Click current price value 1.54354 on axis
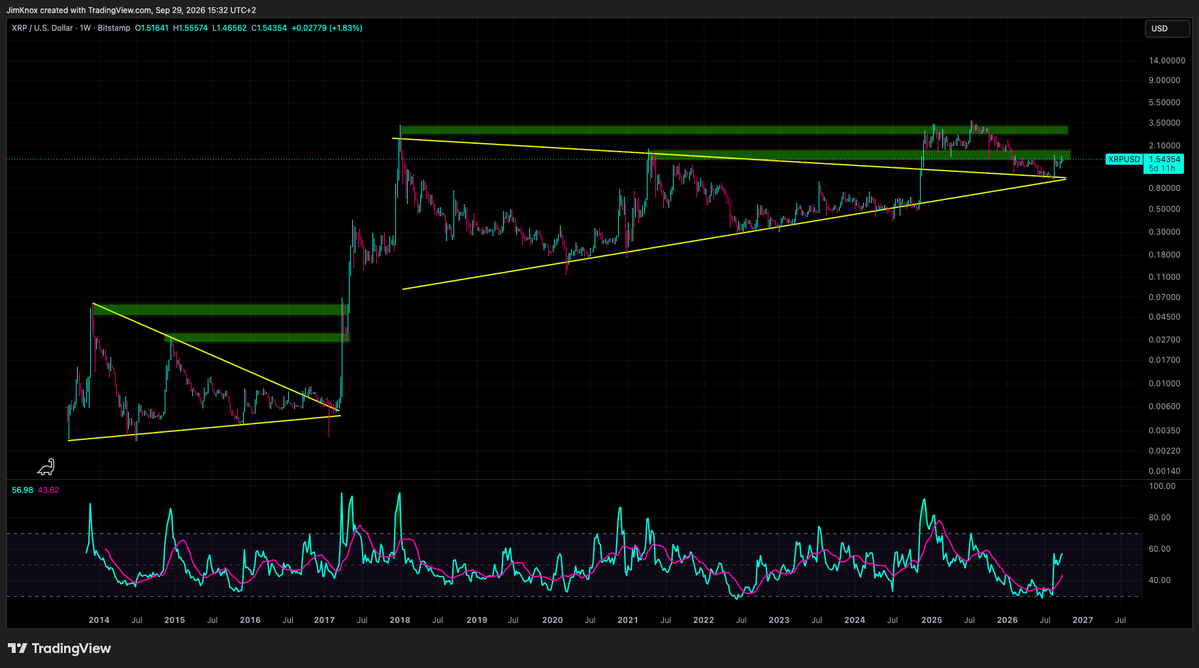1199x668 pixels. point(1164,159)
